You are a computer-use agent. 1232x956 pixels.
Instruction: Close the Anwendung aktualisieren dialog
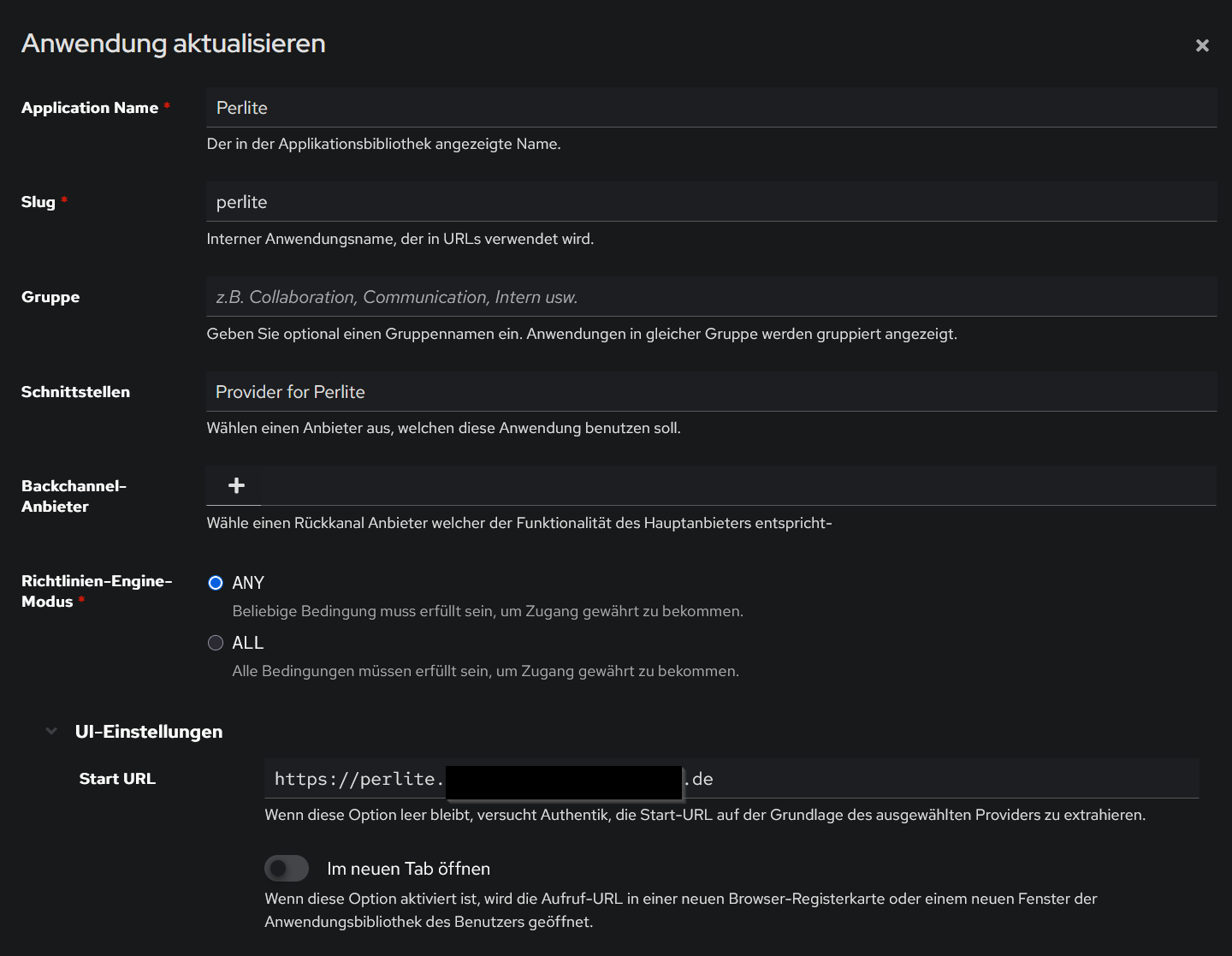tap(1202, 45)
